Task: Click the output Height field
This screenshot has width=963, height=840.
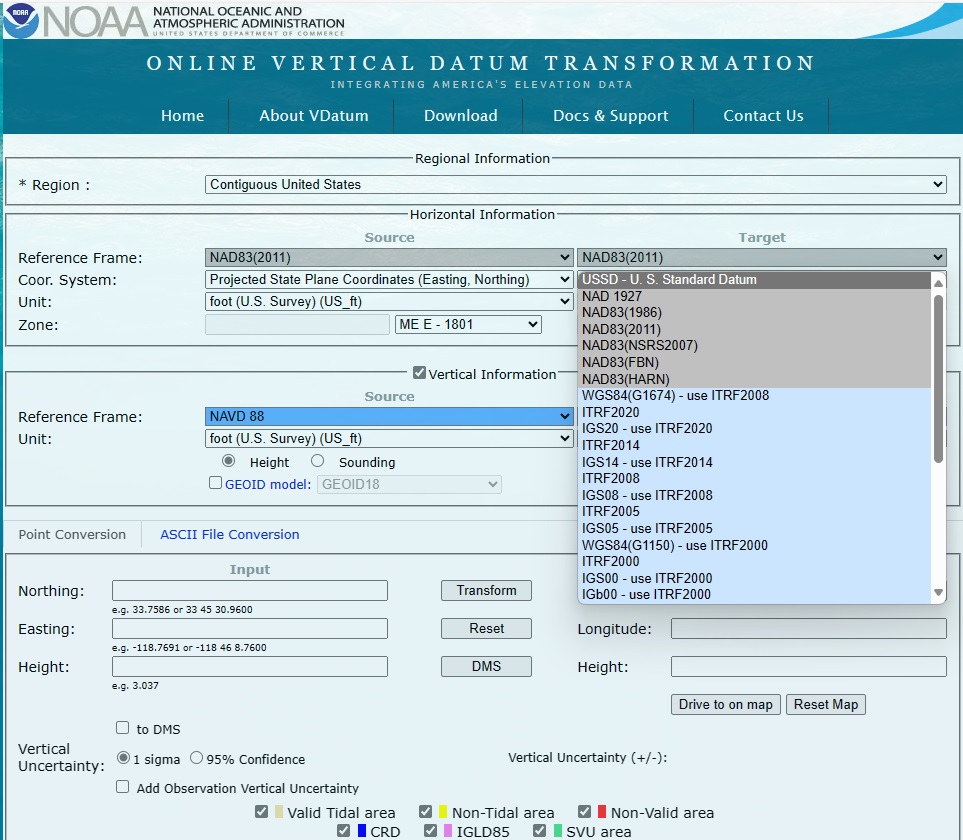Action: 808,666
